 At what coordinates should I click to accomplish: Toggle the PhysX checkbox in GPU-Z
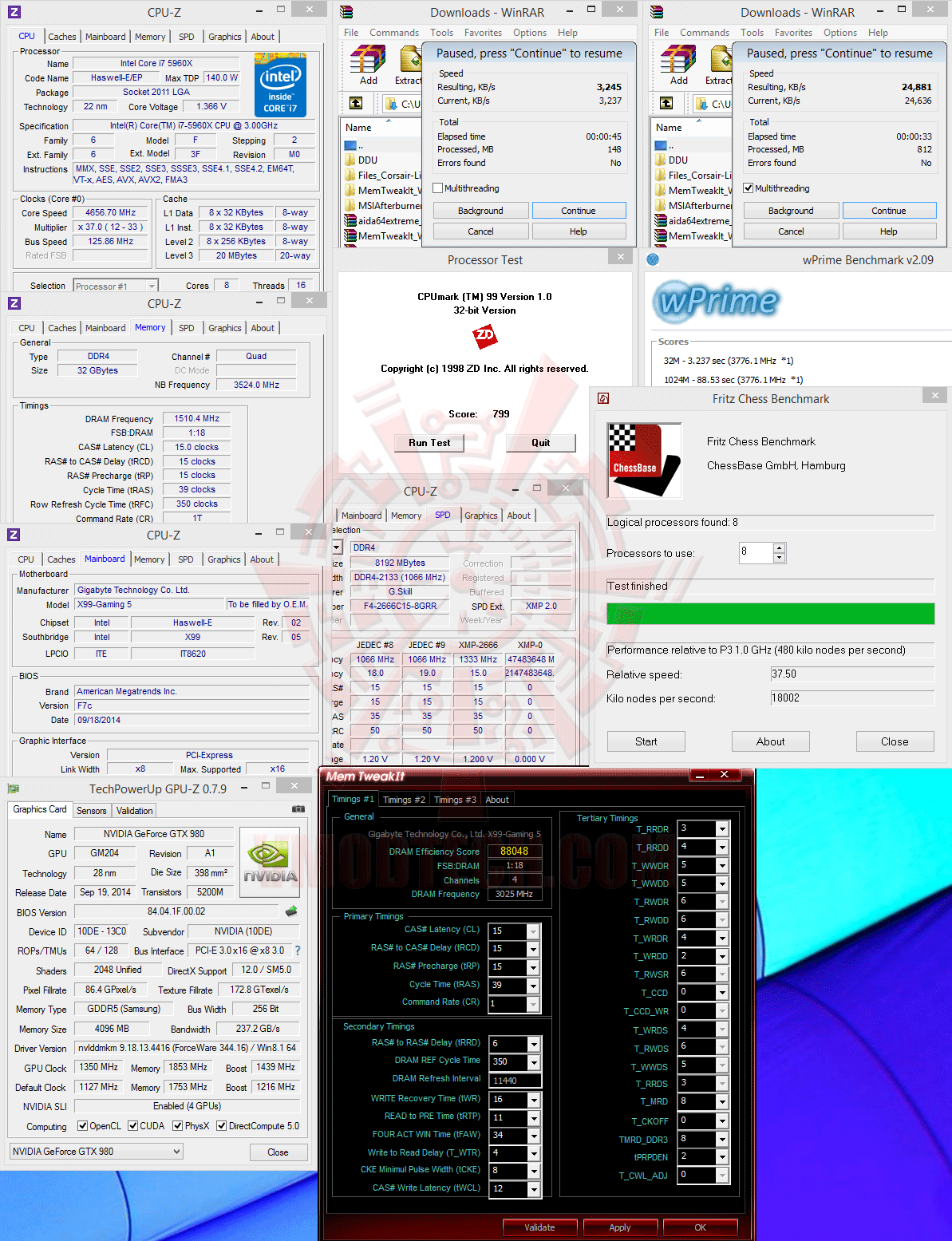coord(177,1126)
